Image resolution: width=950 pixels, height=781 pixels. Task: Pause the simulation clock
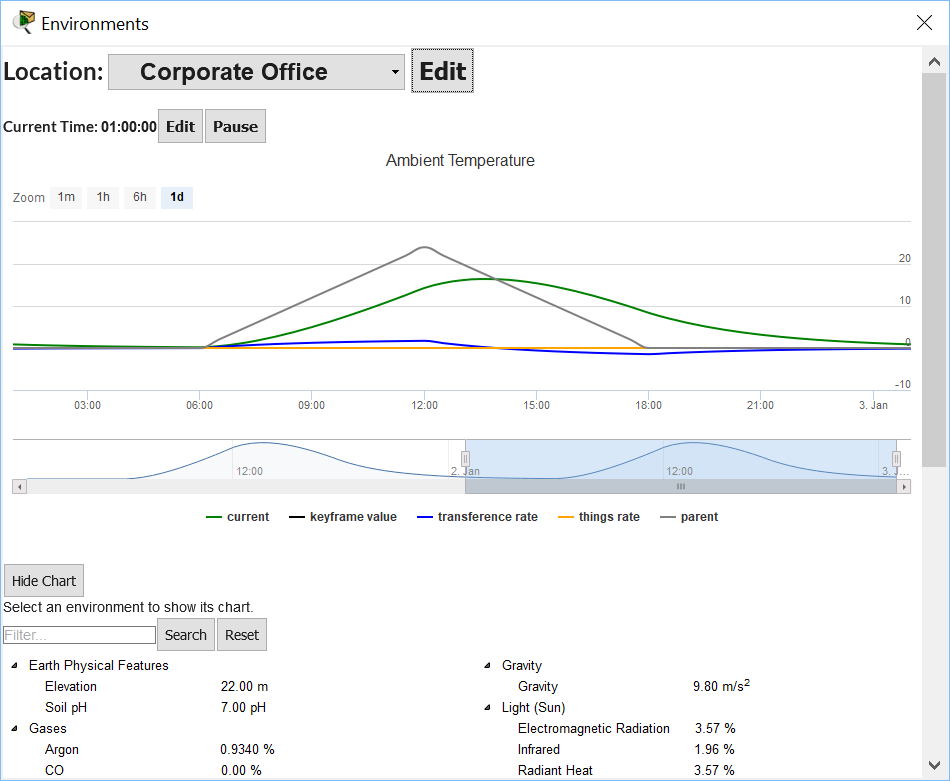click(235, 127)
